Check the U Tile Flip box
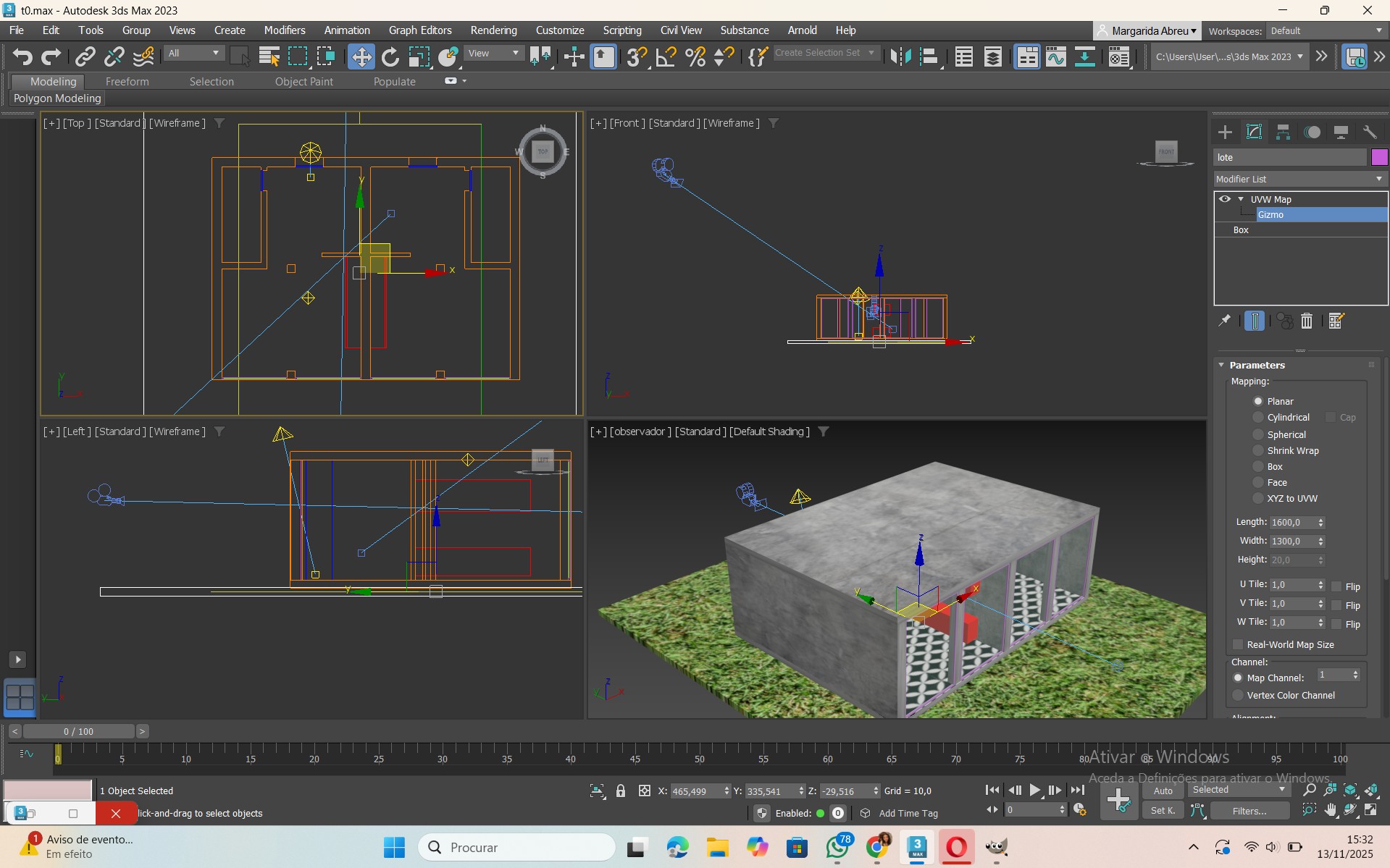This screenshot has width=1390, height=868. [1337, 586]
